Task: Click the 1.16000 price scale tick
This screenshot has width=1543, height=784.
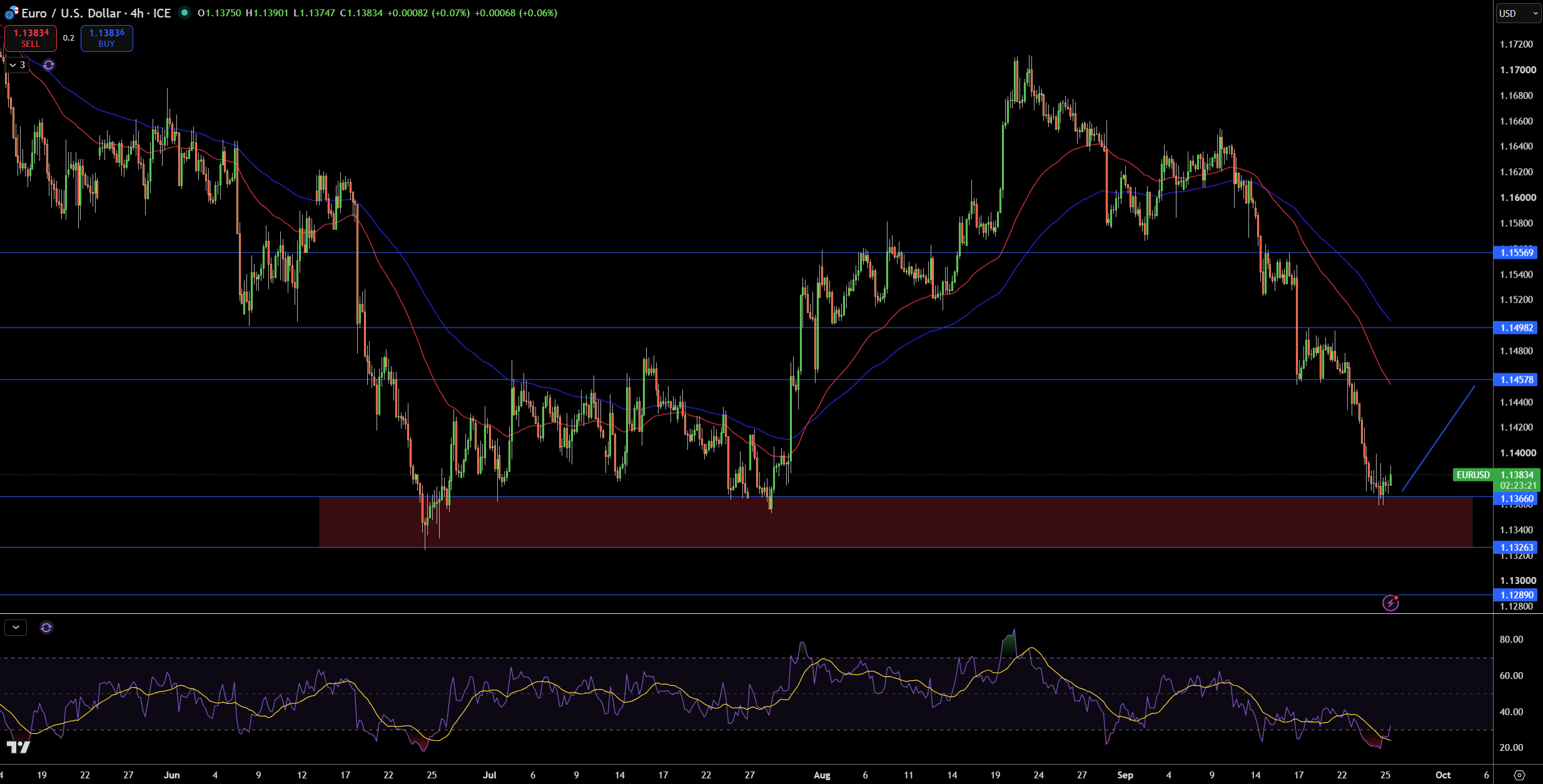Action: (1517, 198)
